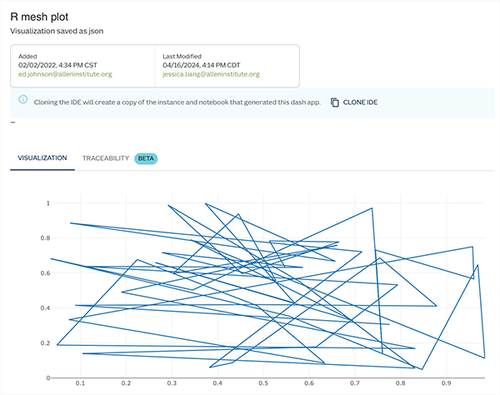Click CLONE IDE button
Image resolution: width=500 pixels, height=395 pixels.
point(354,102)
